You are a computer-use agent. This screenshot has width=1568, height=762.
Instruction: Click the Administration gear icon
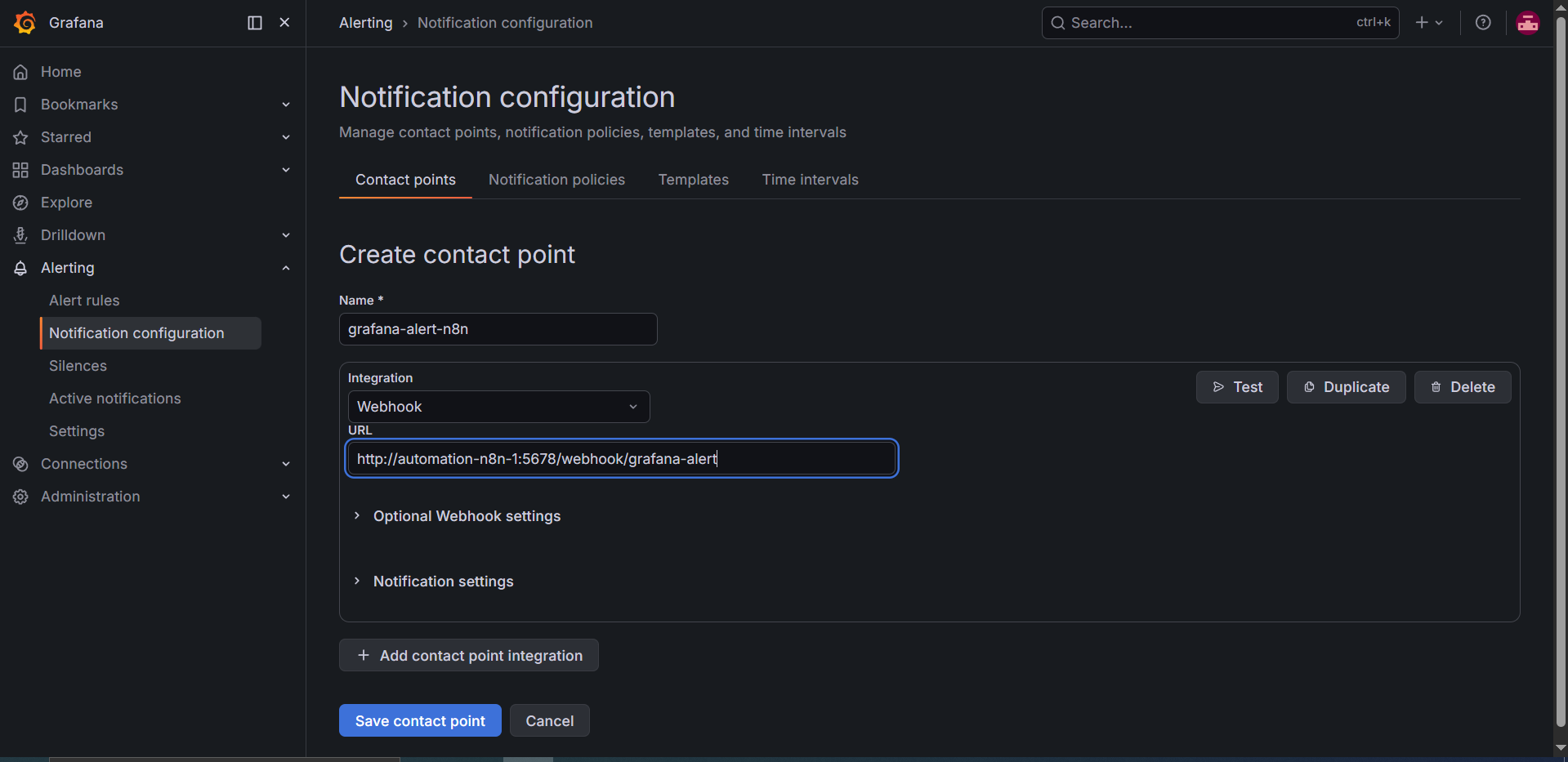tap(20, 497)
